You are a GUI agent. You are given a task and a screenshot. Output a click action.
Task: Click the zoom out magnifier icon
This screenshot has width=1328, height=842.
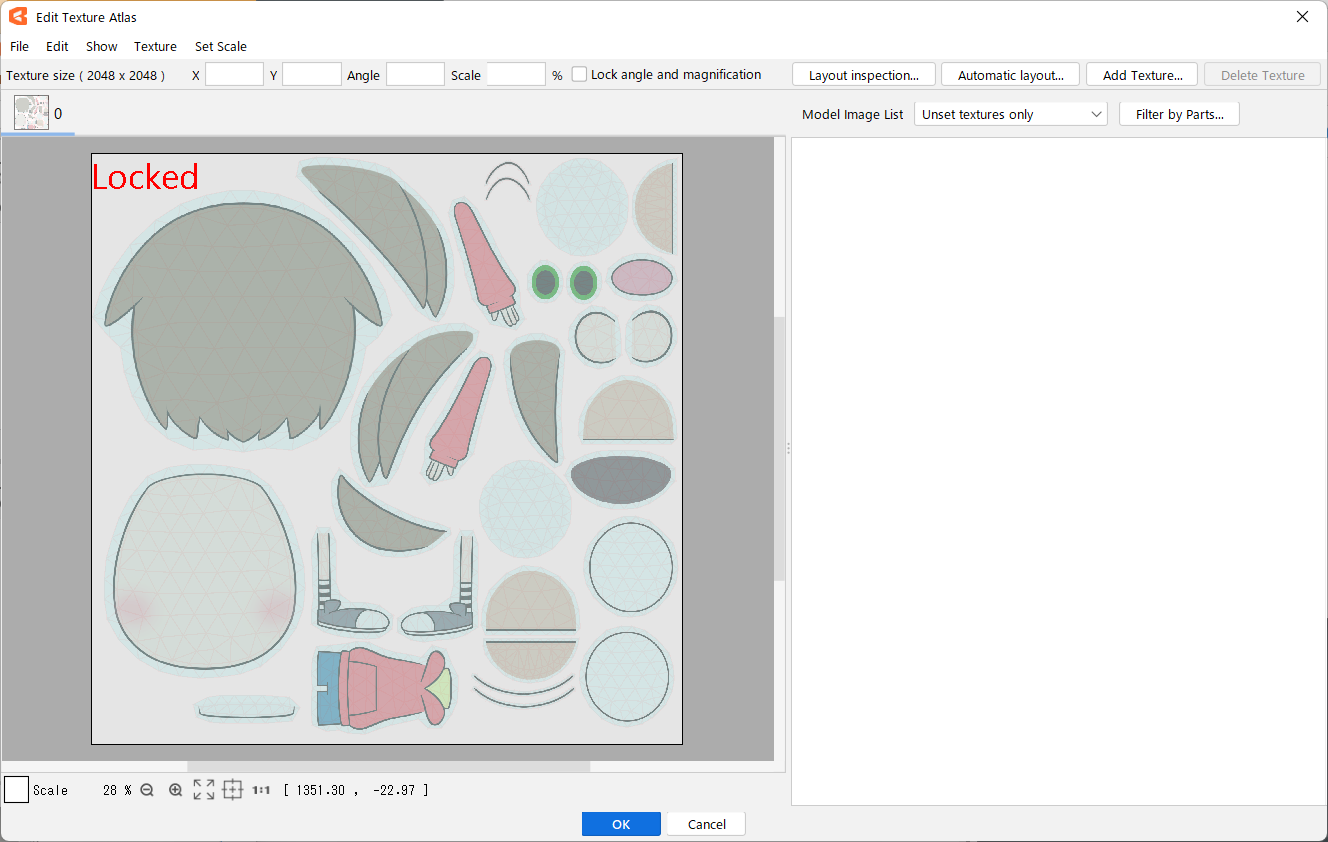coord(147,790)
